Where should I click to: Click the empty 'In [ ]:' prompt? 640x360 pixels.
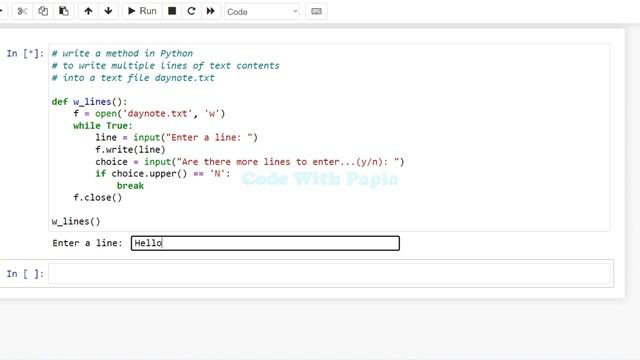[25, 274]
